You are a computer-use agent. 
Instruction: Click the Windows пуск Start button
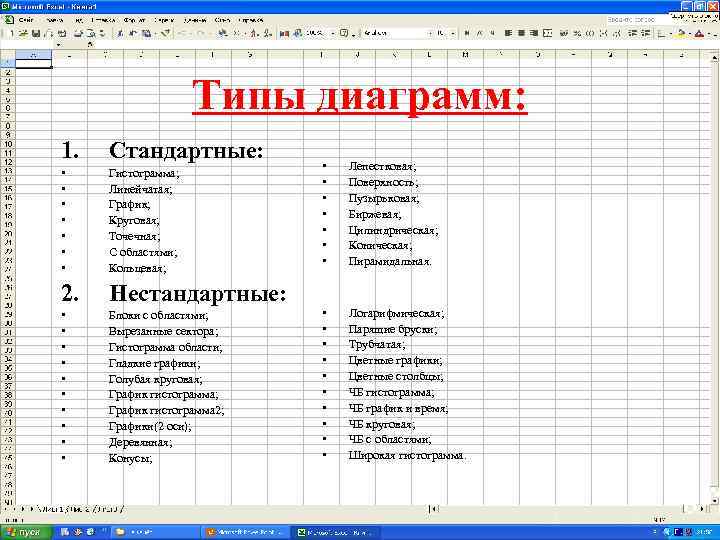(26, 532)
